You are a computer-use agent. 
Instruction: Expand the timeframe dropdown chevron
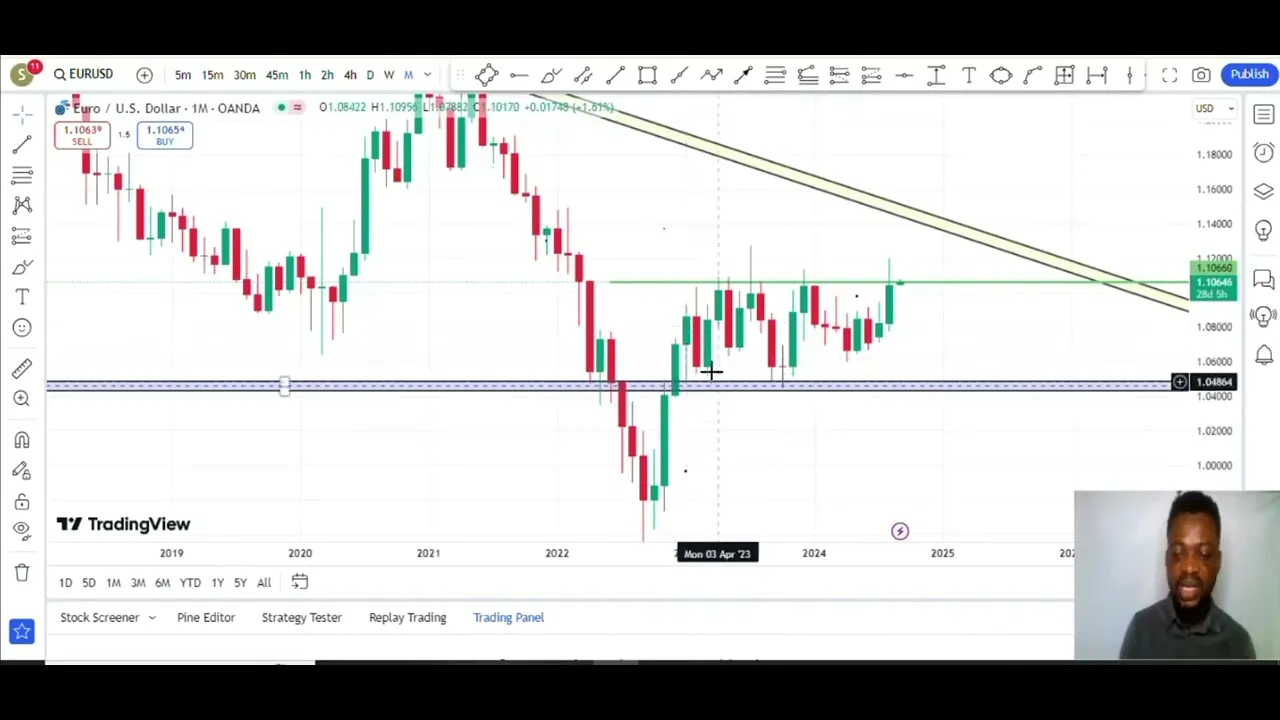click(x=428, y=75)
